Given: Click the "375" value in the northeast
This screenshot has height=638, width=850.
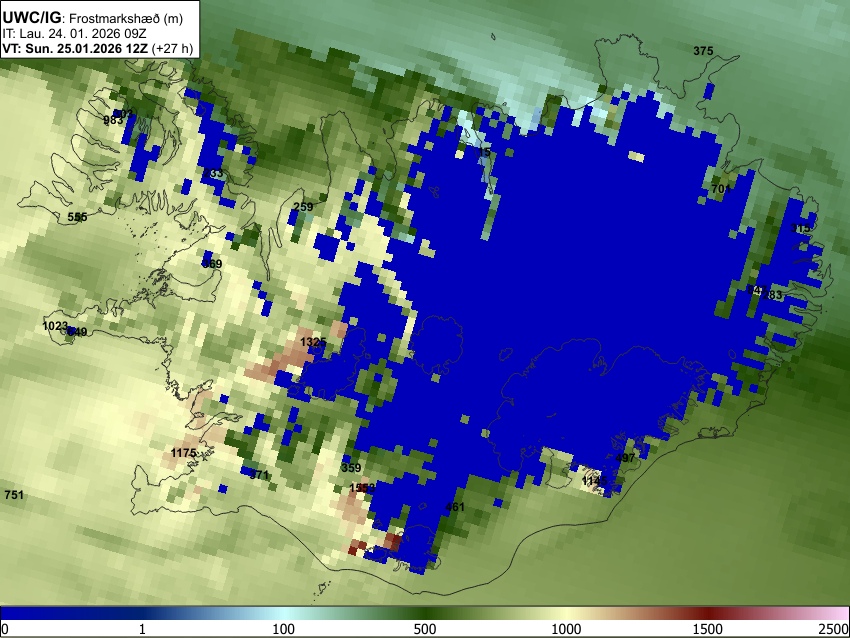Looking at the screenshot, I should 703,51.
